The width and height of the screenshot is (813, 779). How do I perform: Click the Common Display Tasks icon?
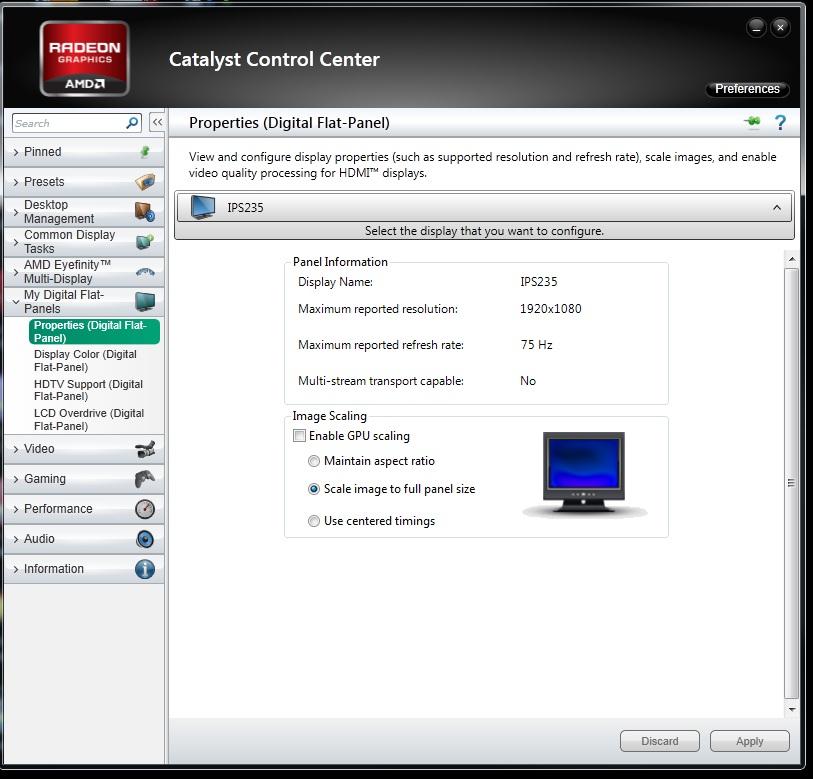click(145, 242)
